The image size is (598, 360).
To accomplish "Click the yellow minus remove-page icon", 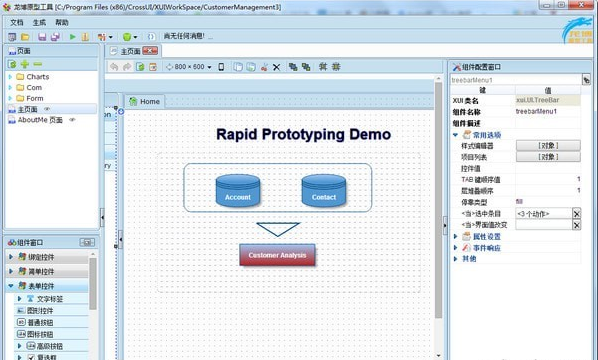I will point(37,64).
